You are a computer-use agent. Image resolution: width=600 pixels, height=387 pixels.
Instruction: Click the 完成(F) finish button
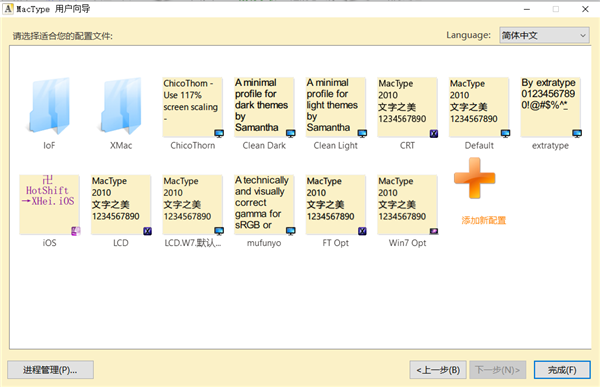coord(562,370)
